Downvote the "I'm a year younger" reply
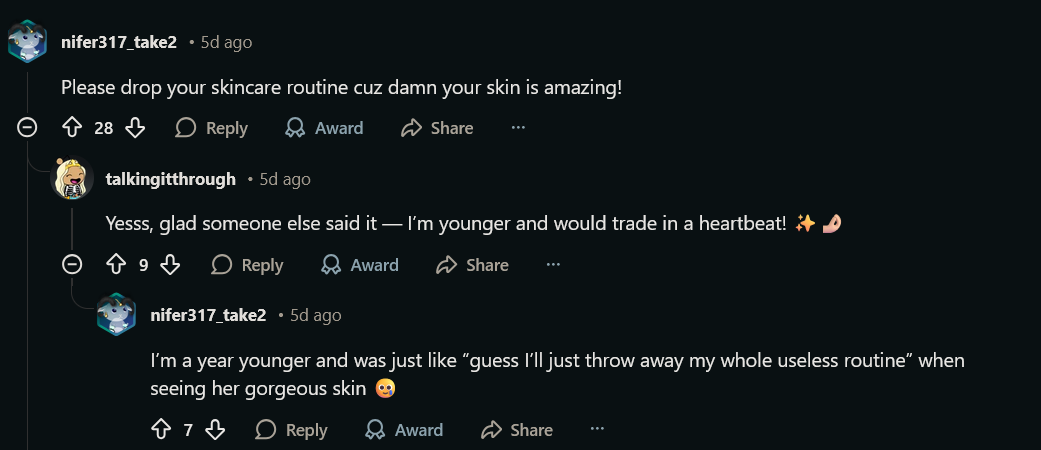Screen dimensions: 1041x450 pos(215,430)
